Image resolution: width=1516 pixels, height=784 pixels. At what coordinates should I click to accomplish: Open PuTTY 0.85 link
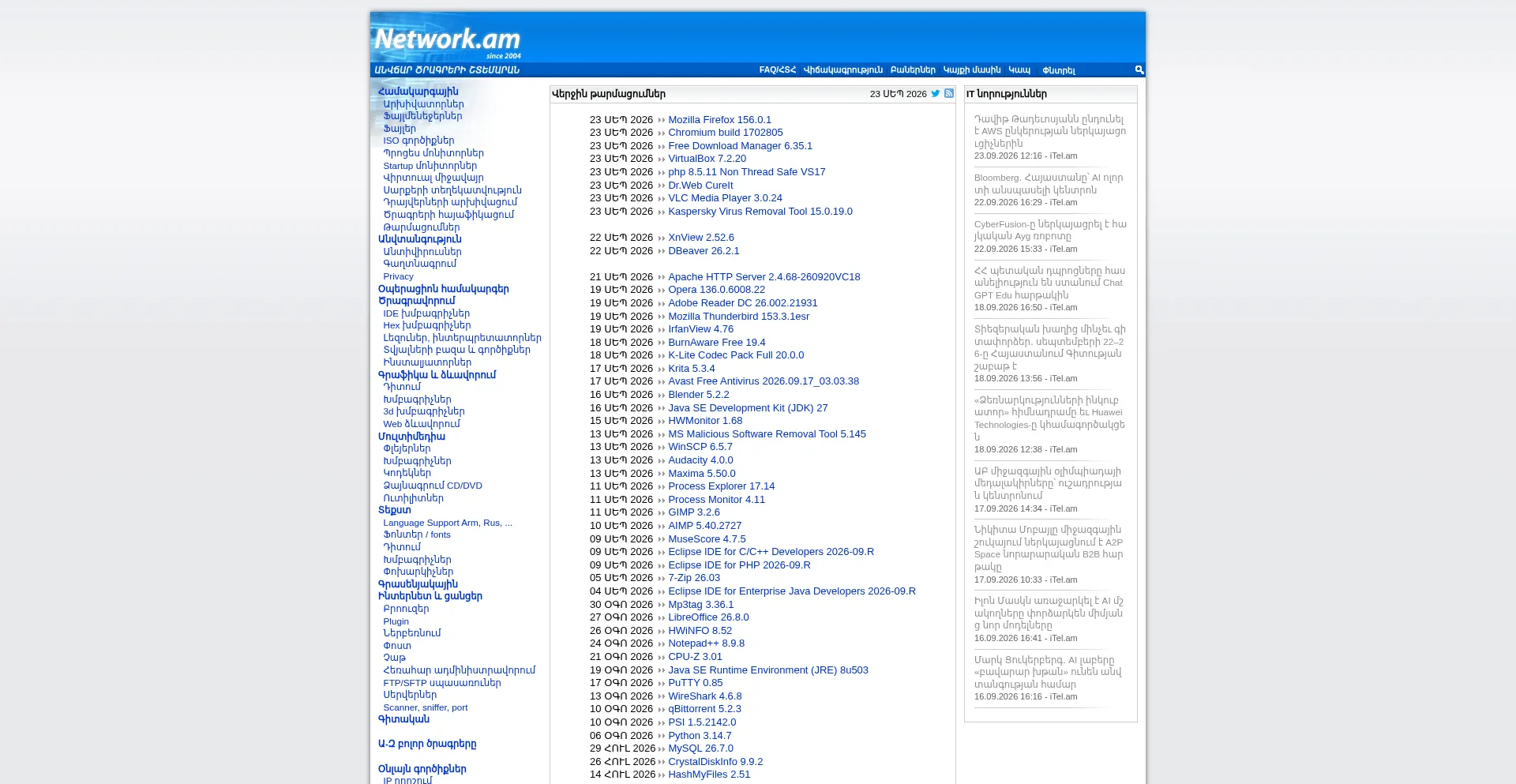coord(696,683)
